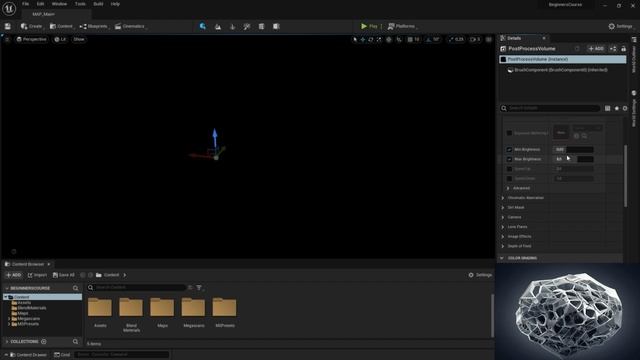Click Save All in Content Browser
This screenshot has height=360, width=640.
(64, 275)
